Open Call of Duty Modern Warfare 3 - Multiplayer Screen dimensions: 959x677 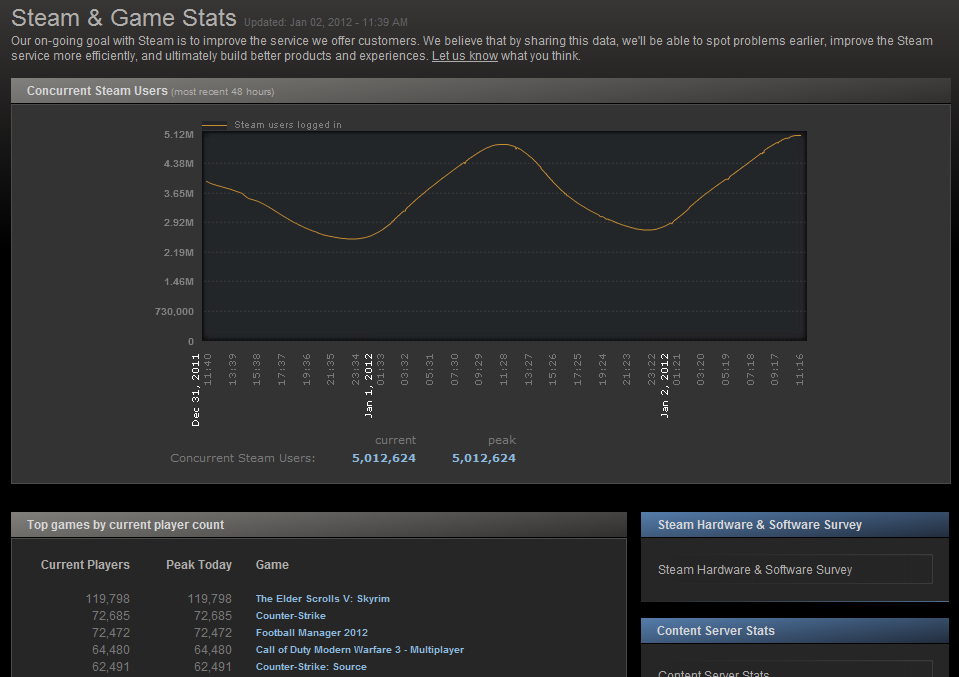click(359, 650)
